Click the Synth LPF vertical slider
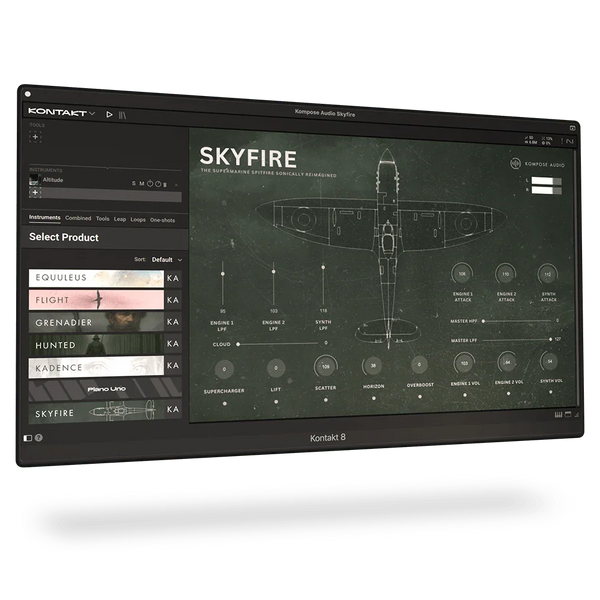The width and height of the screenshot is (600, 600). coord(323,283)
